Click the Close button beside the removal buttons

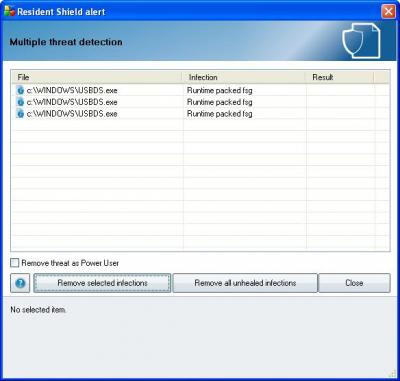point(354,283)
